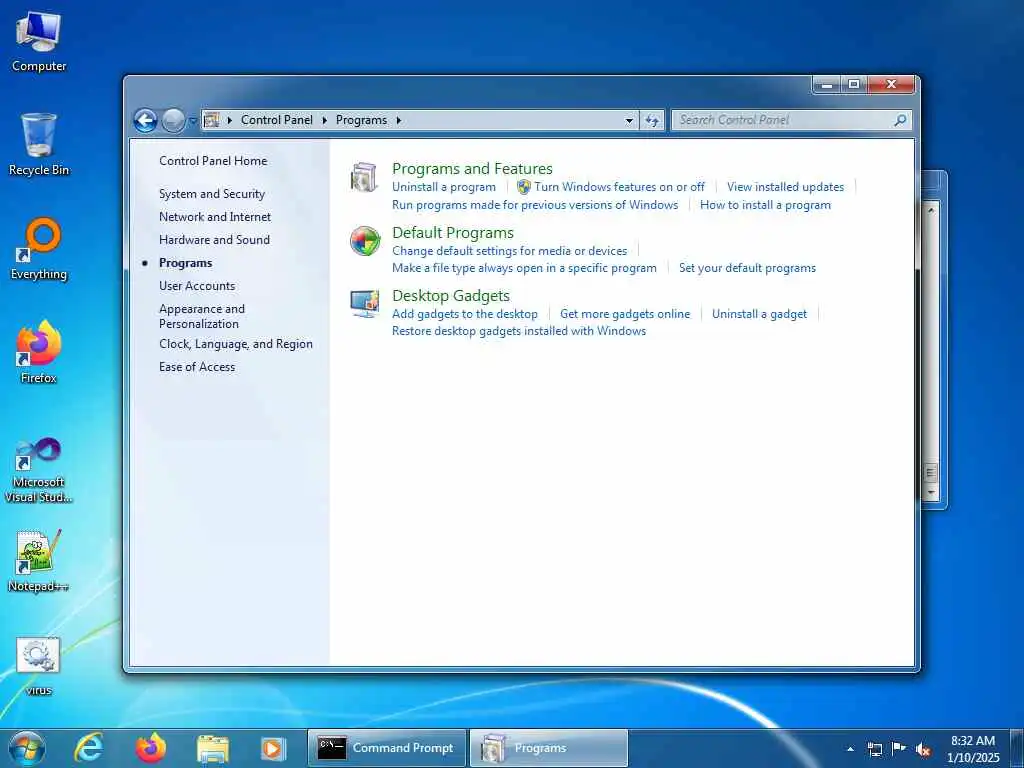Click the Back navigation arrow button
This screenshot has width=1024, height=768.
click(145, 120)
